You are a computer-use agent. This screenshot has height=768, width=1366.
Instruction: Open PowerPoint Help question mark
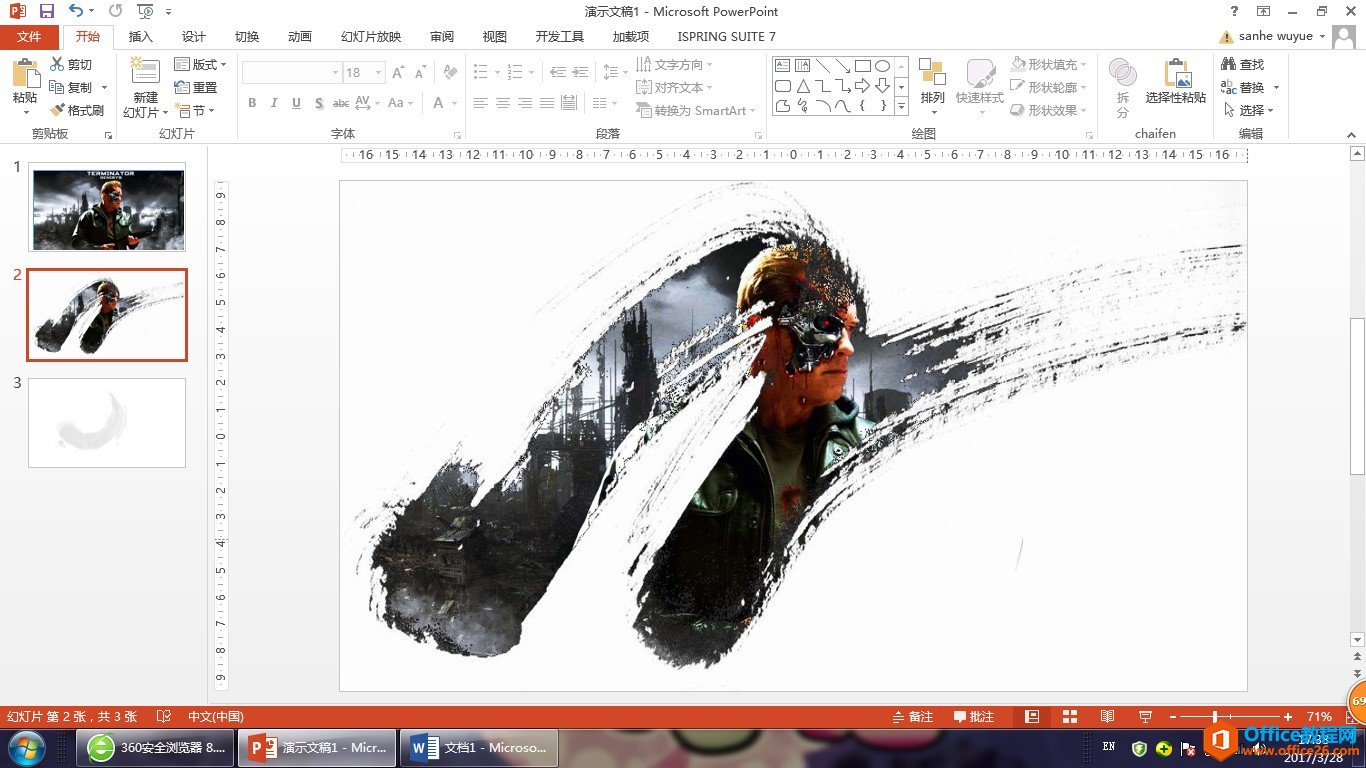pos(1235,11)
